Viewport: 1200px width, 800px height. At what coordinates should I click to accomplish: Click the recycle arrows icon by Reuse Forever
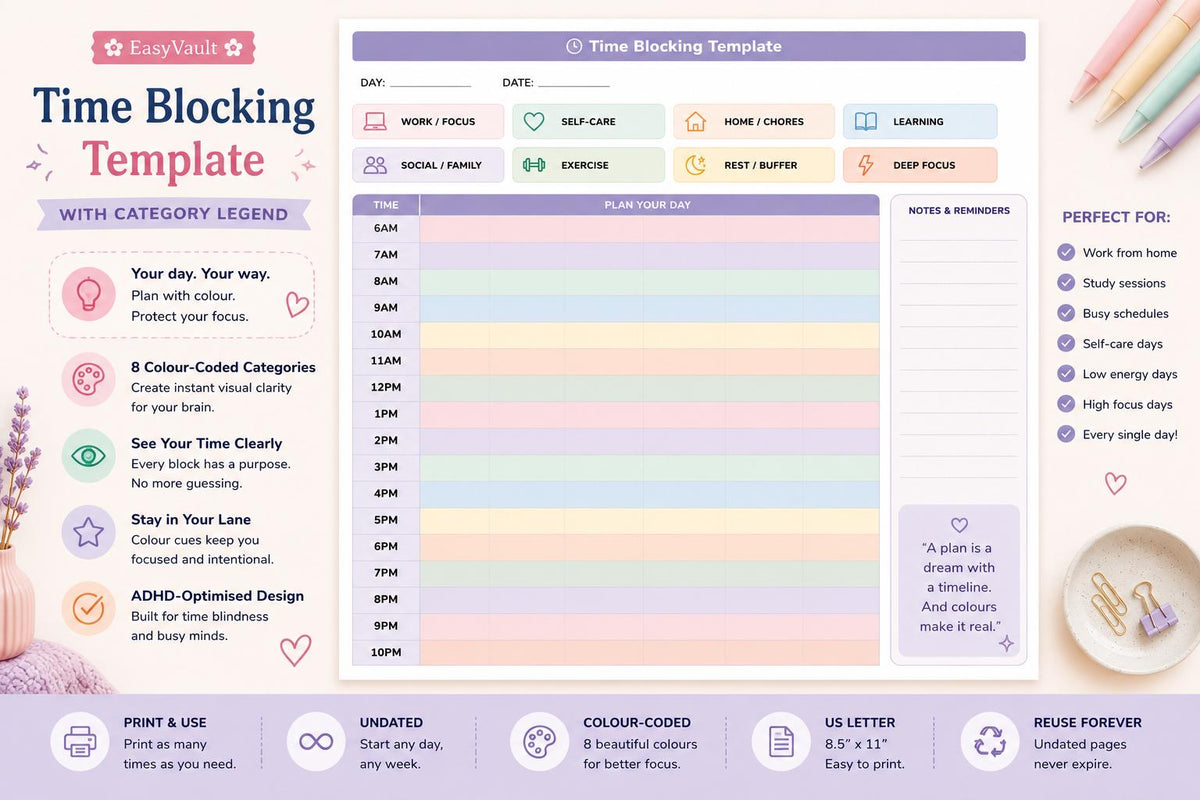(990, 742)
